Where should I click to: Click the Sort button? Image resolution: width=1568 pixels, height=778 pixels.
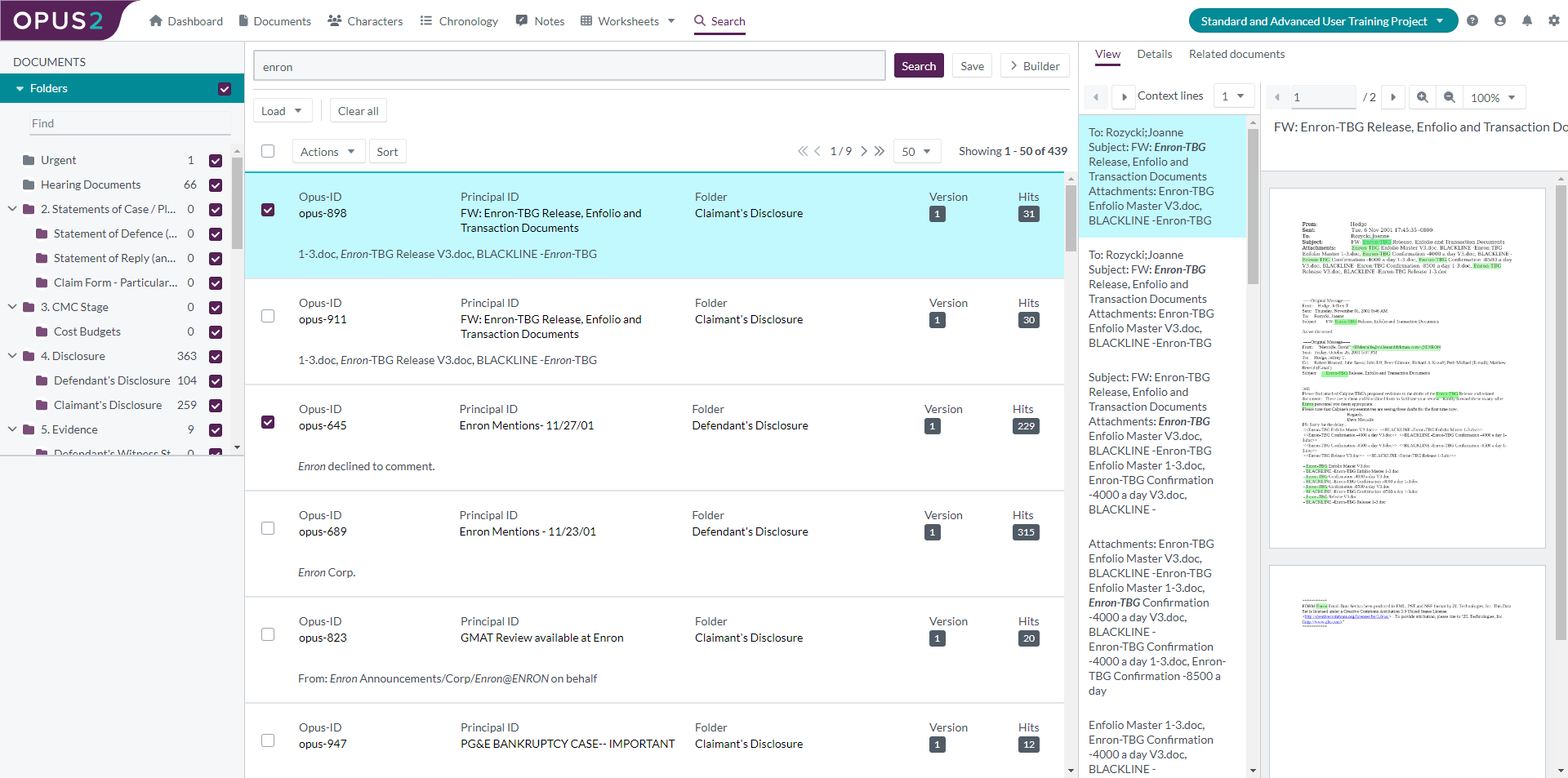click(x=387, y=152)
